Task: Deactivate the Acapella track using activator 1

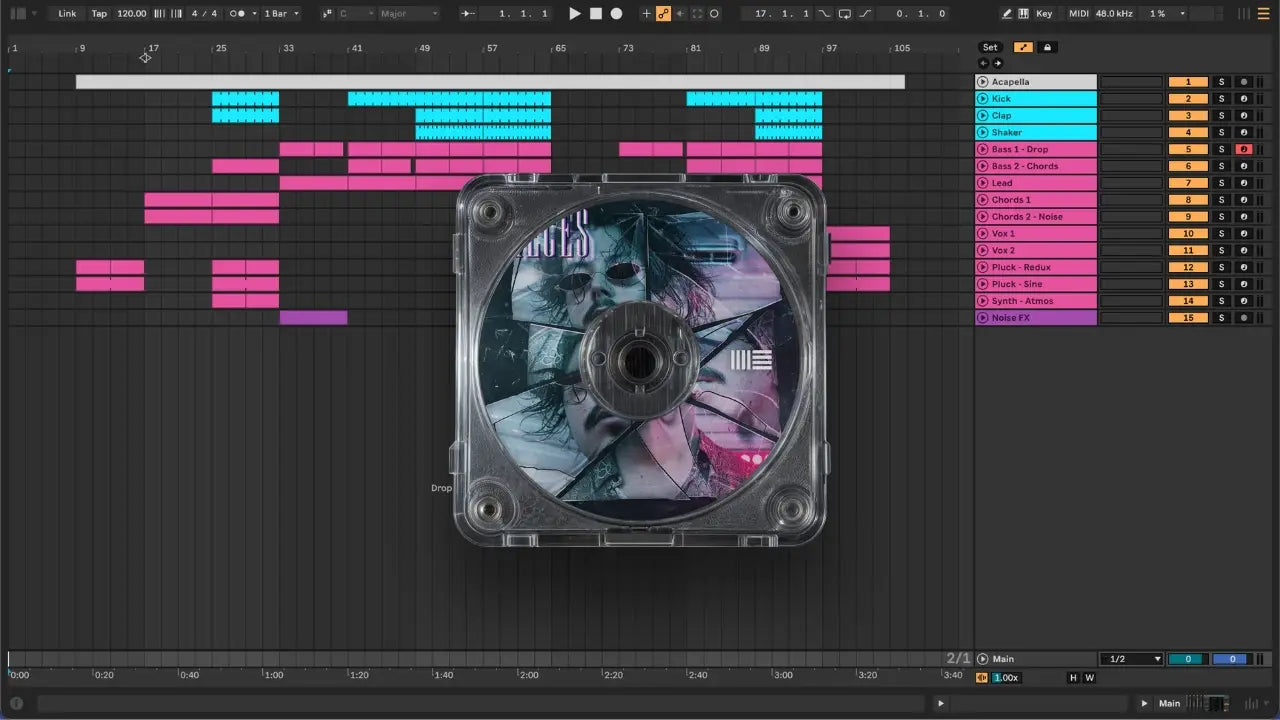Action: coord(1188,82)
